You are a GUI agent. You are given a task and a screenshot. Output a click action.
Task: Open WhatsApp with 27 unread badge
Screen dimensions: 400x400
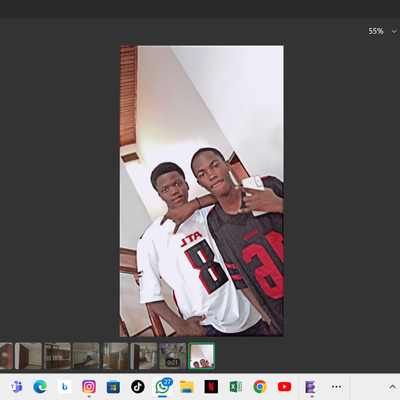coord(163,386)
